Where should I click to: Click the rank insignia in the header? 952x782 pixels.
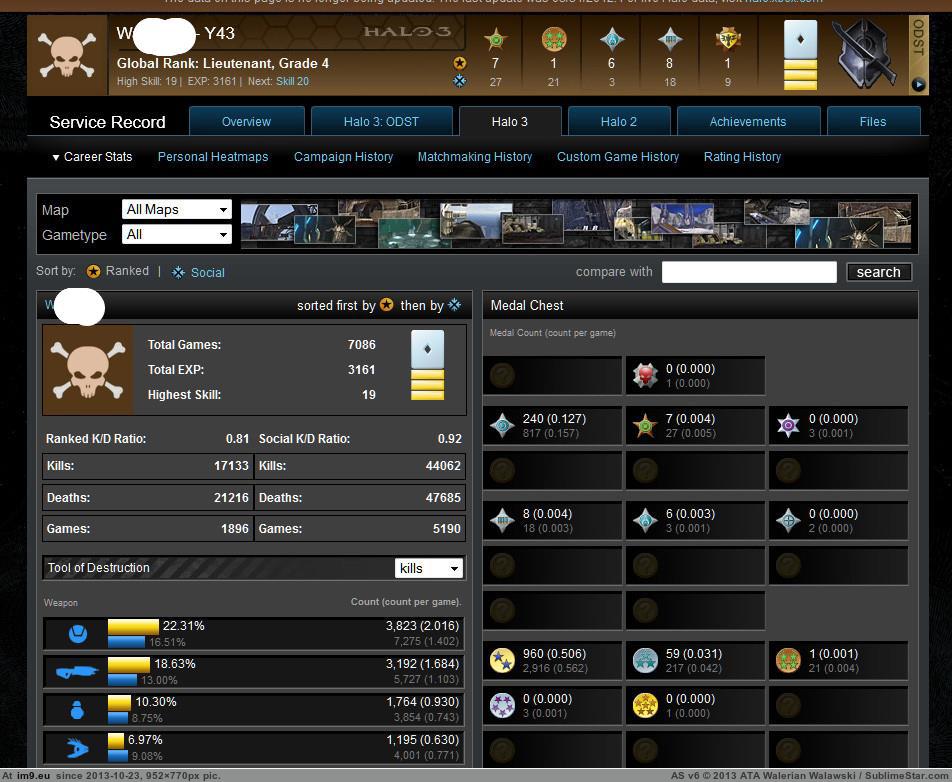pyautogui.click(x=800, y=55)
